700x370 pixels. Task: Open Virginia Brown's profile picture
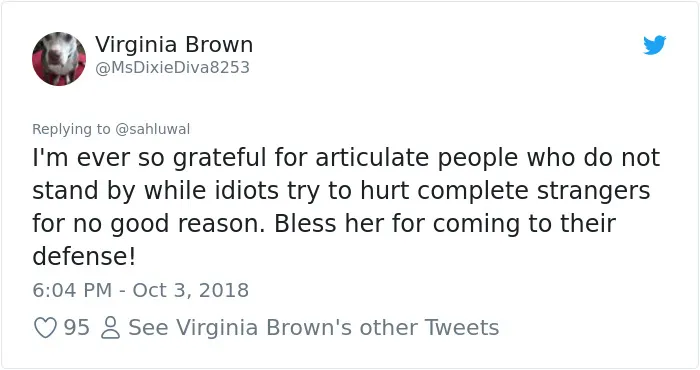coord(59,58)
